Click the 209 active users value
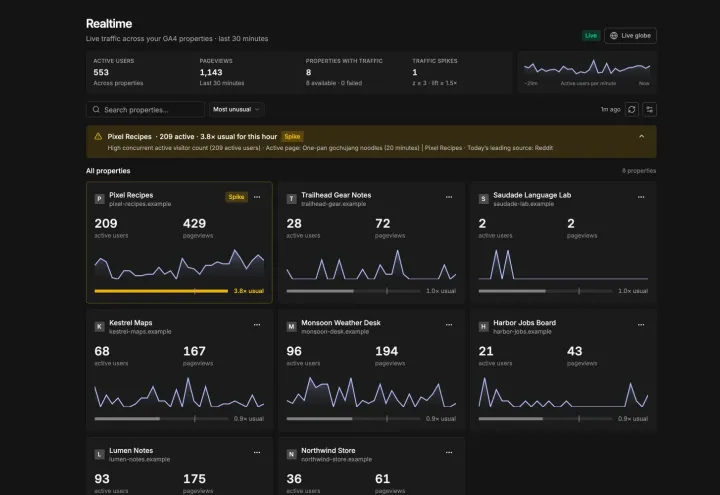The height and width of the screenshot is (495, 720). point(106,224)
